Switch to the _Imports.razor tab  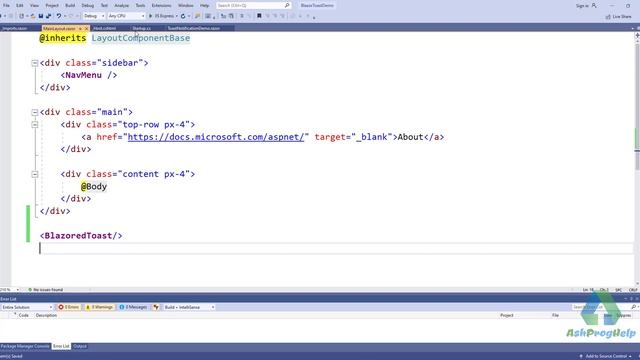(x=15, y=28)
